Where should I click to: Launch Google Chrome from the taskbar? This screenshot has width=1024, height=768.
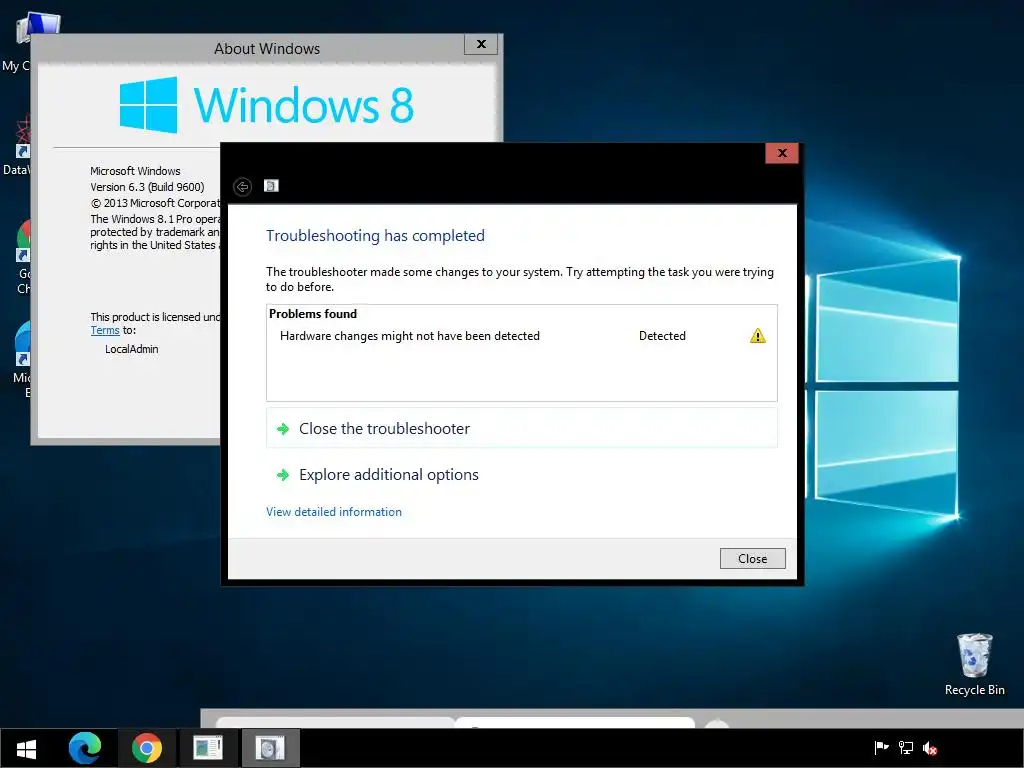coord(146,748)
